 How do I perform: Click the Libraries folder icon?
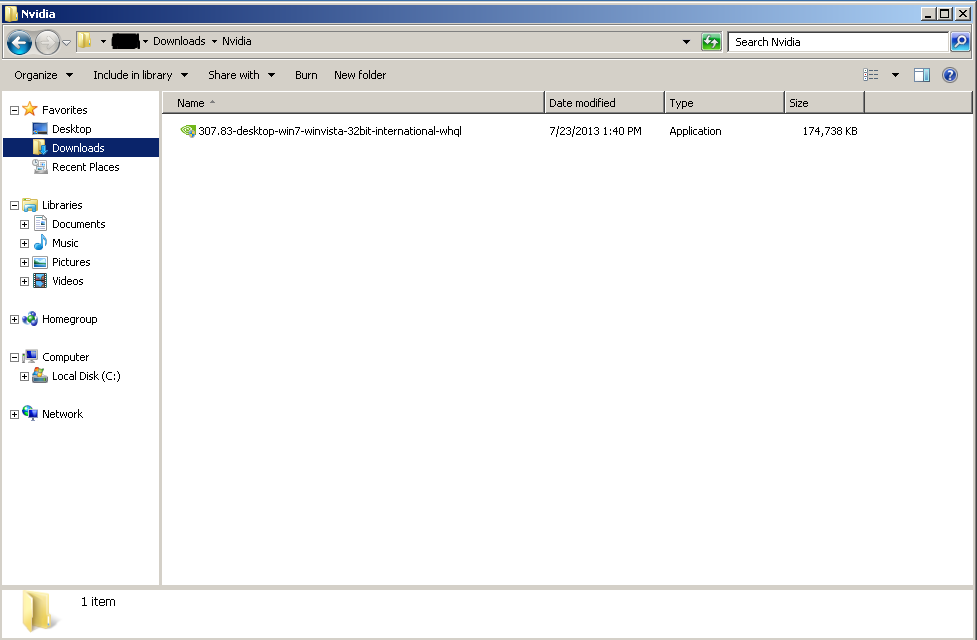click(x=30, y=204)
